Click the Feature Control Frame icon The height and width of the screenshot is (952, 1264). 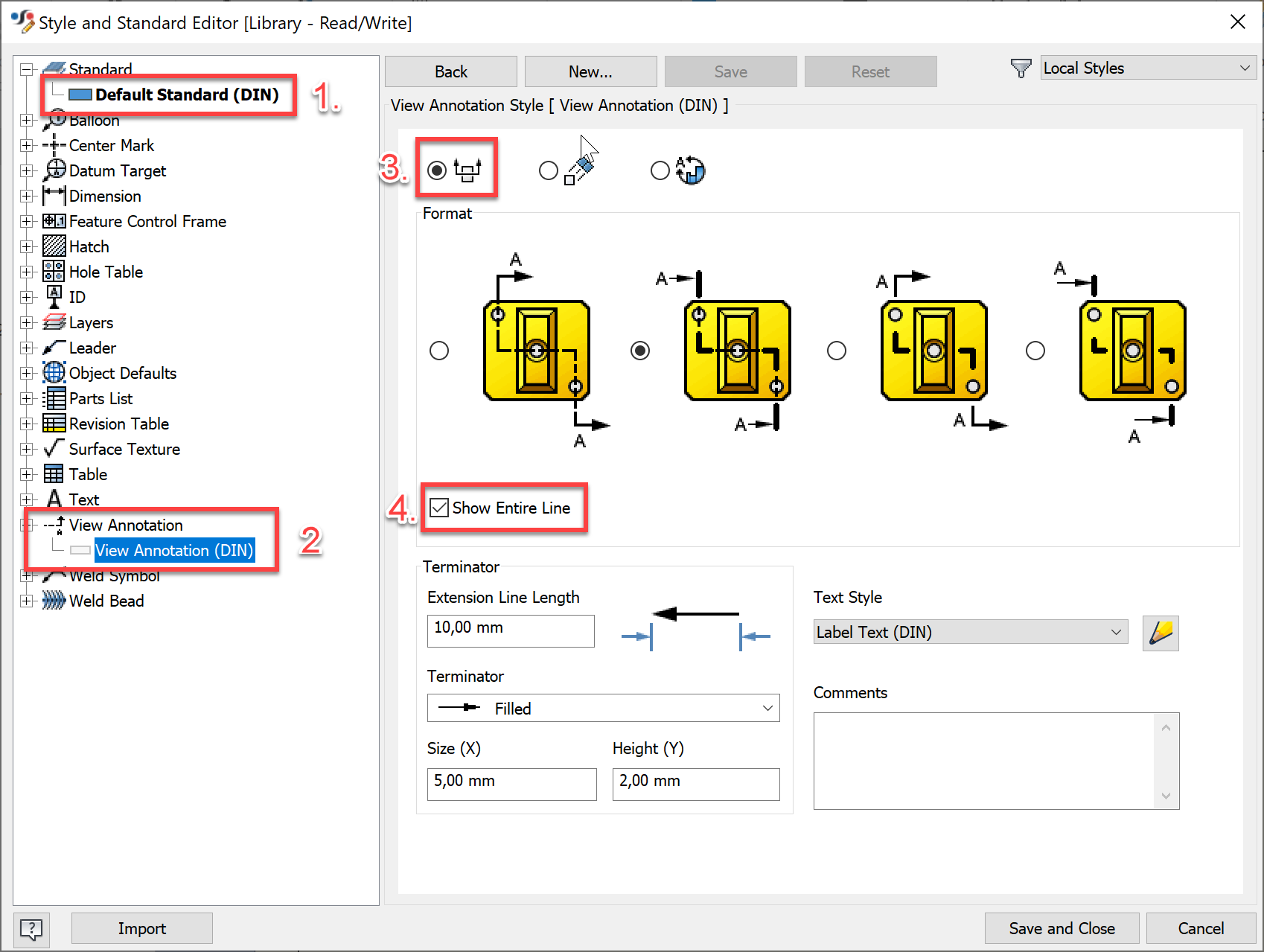[53, 221]
